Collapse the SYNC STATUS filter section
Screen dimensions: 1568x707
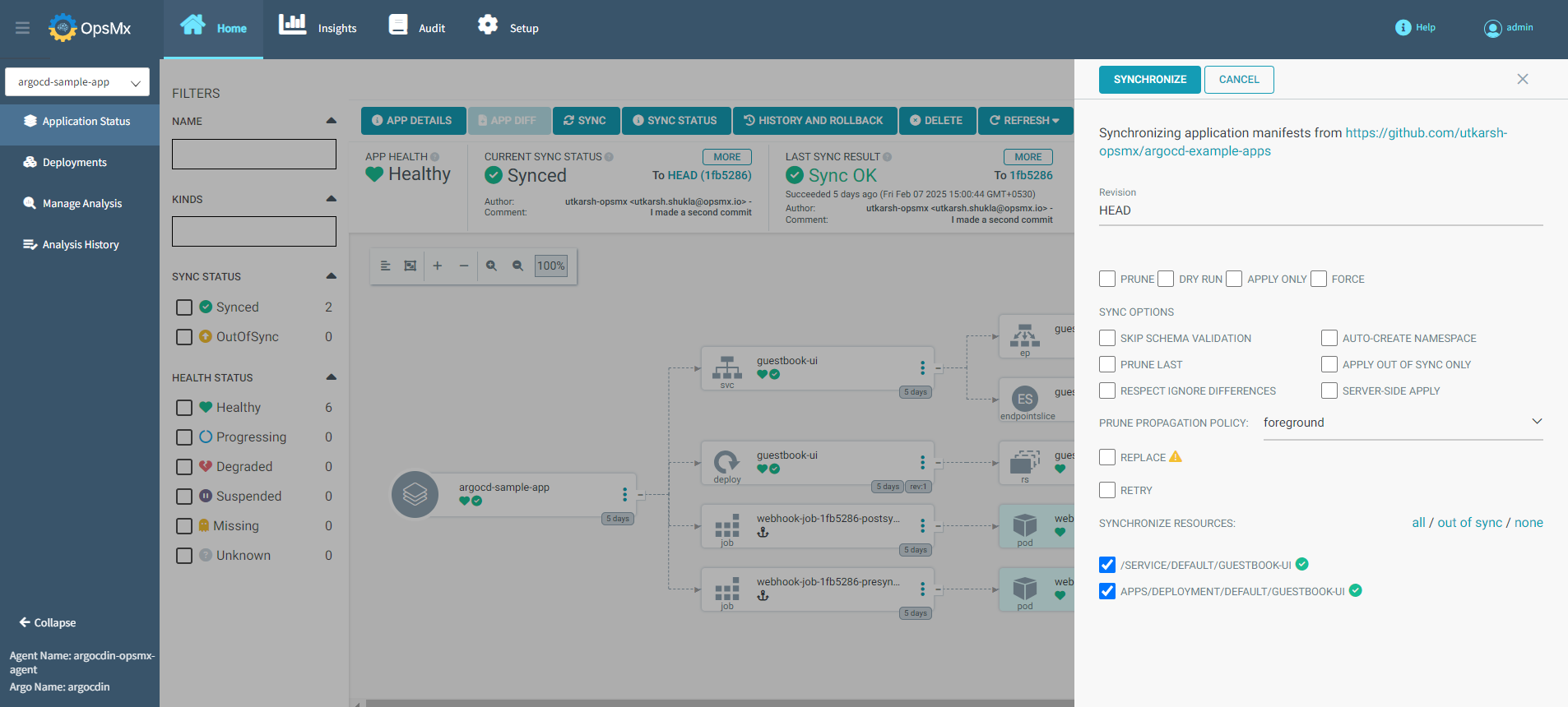331,276
